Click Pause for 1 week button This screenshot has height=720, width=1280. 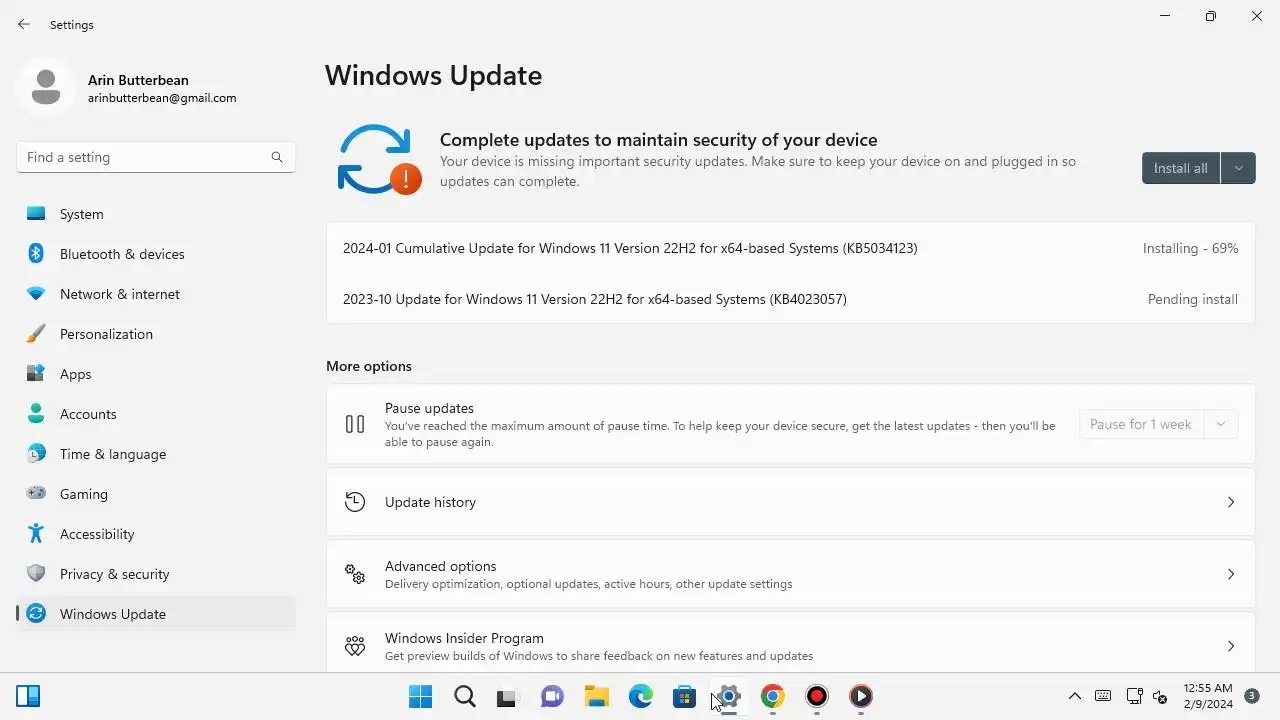tap(1141, 424)
